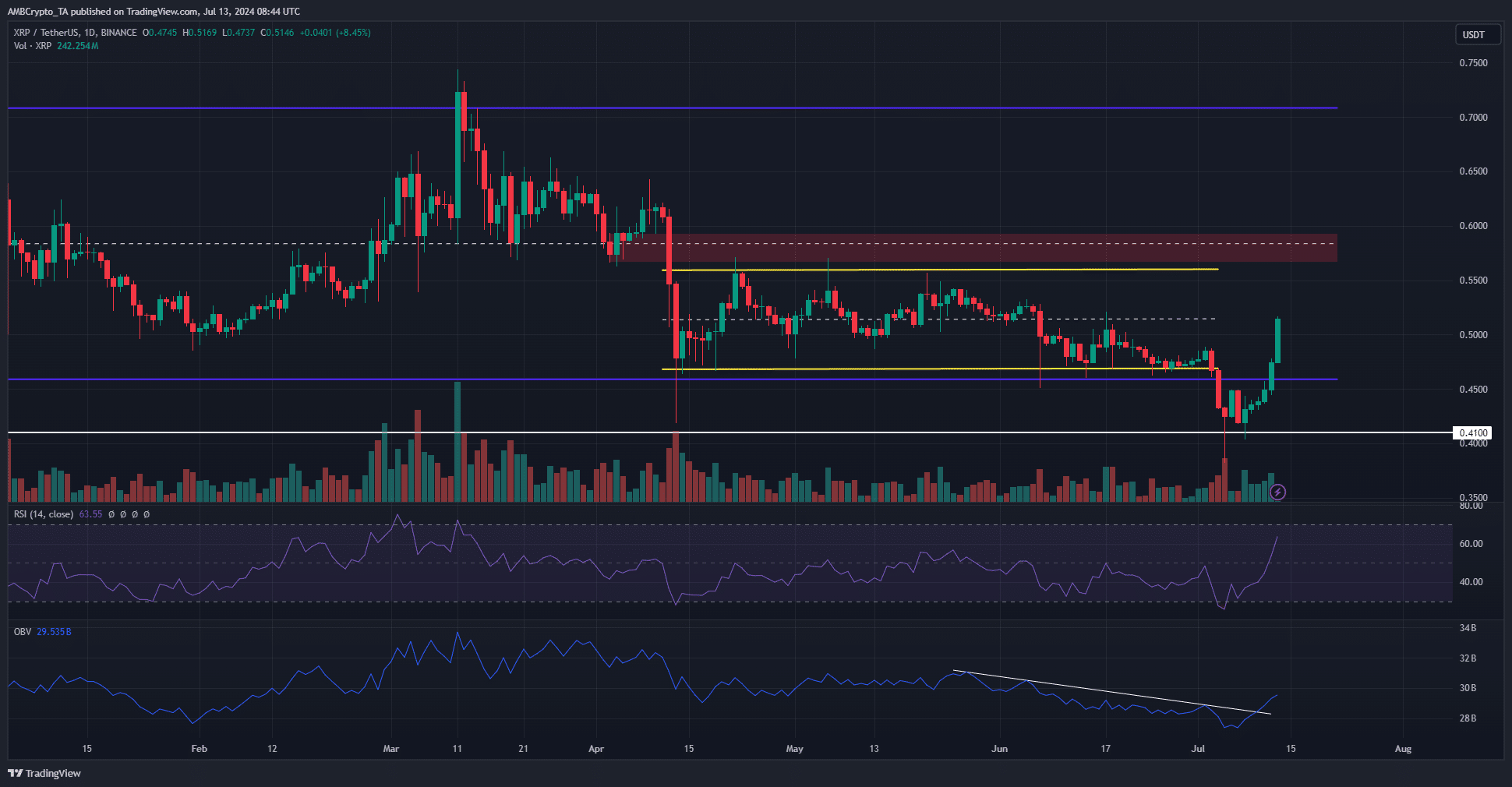The image size is (1512, 787).
Task: Click the 0.7500 price axis label
Action: pos(1473,63)
